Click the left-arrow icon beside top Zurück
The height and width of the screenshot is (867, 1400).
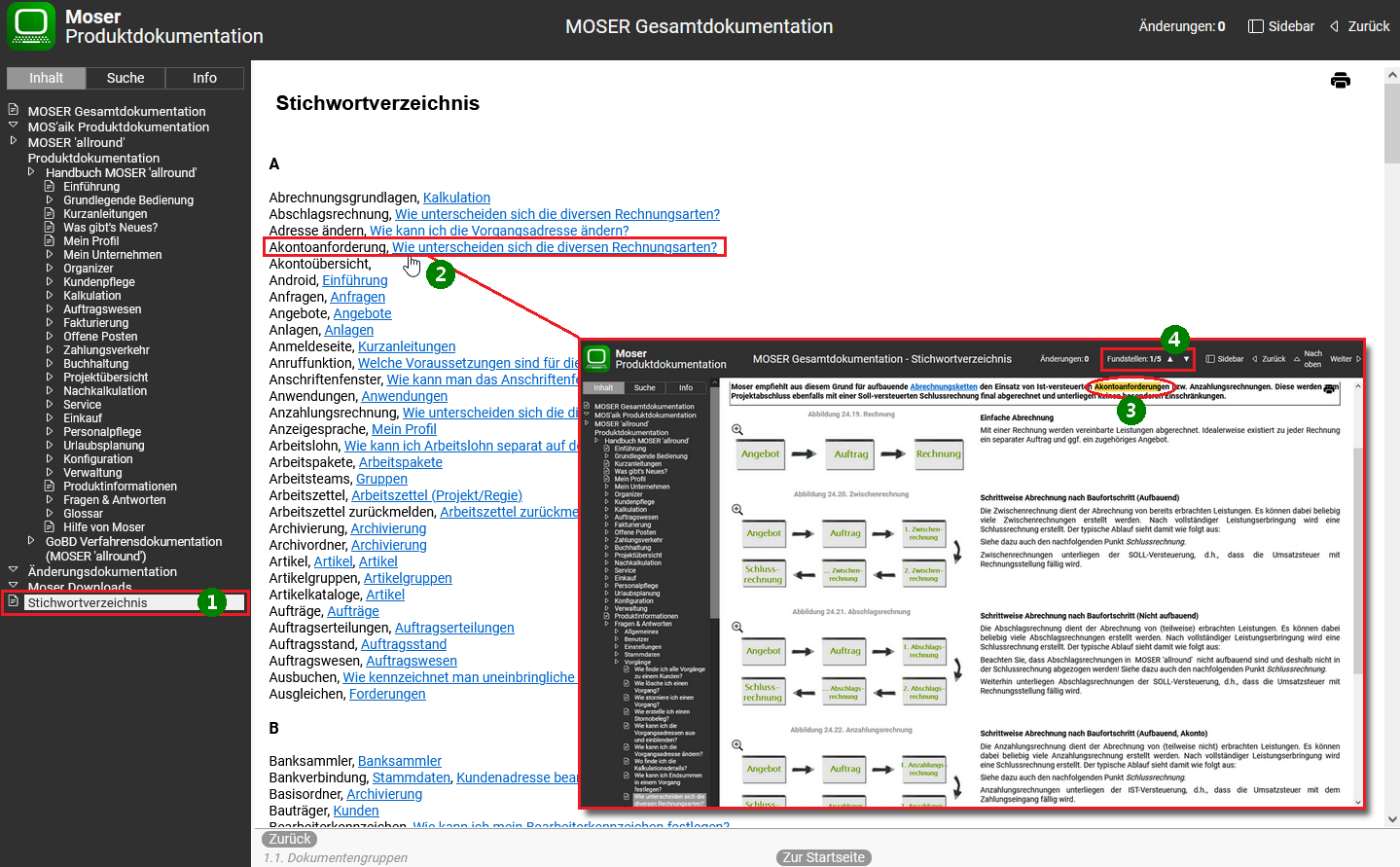[1335, 26]
